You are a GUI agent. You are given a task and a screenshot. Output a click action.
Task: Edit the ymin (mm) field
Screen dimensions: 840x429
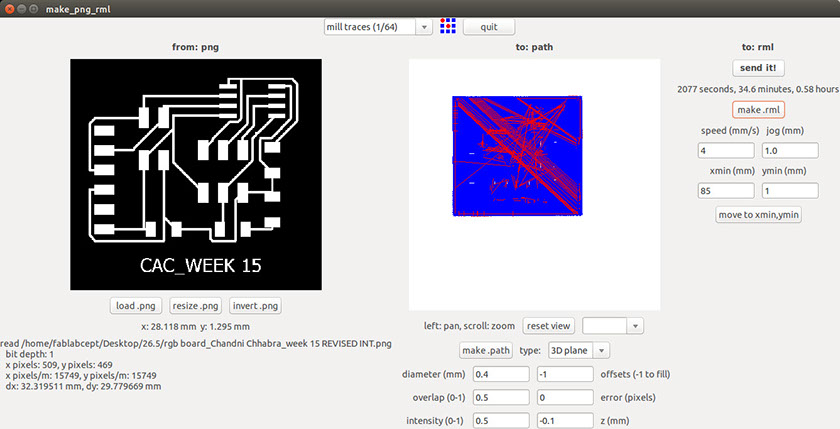click(790, 191)
